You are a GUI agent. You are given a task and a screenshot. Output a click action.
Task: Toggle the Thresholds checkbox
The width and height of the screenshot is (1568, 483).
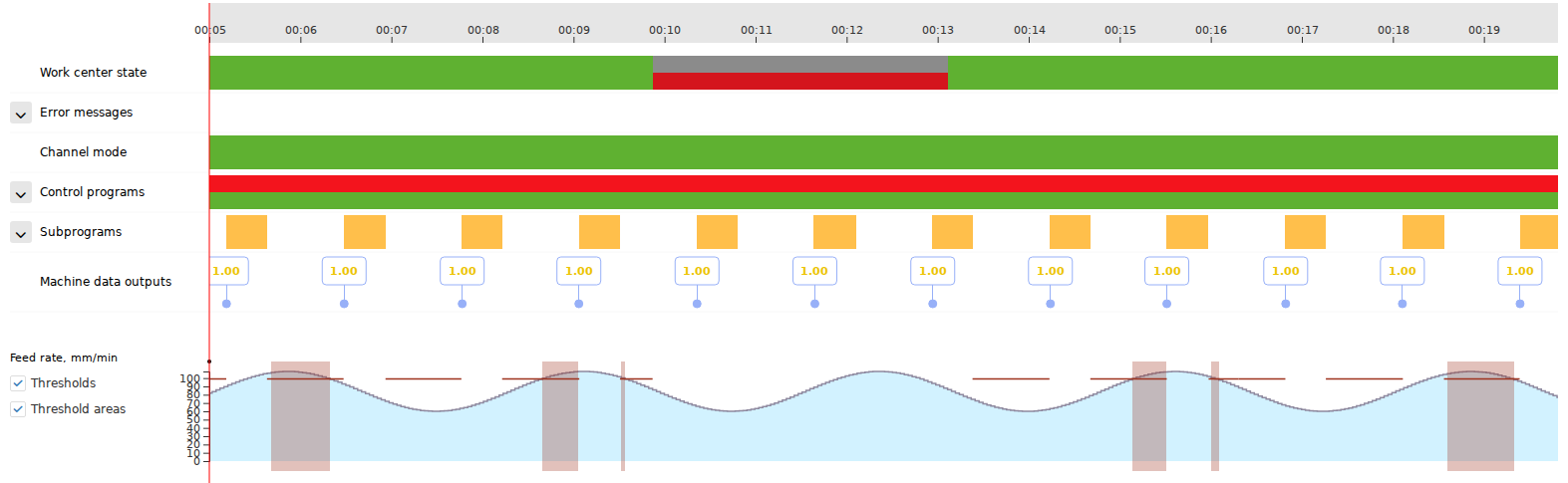tap(18, 383)
